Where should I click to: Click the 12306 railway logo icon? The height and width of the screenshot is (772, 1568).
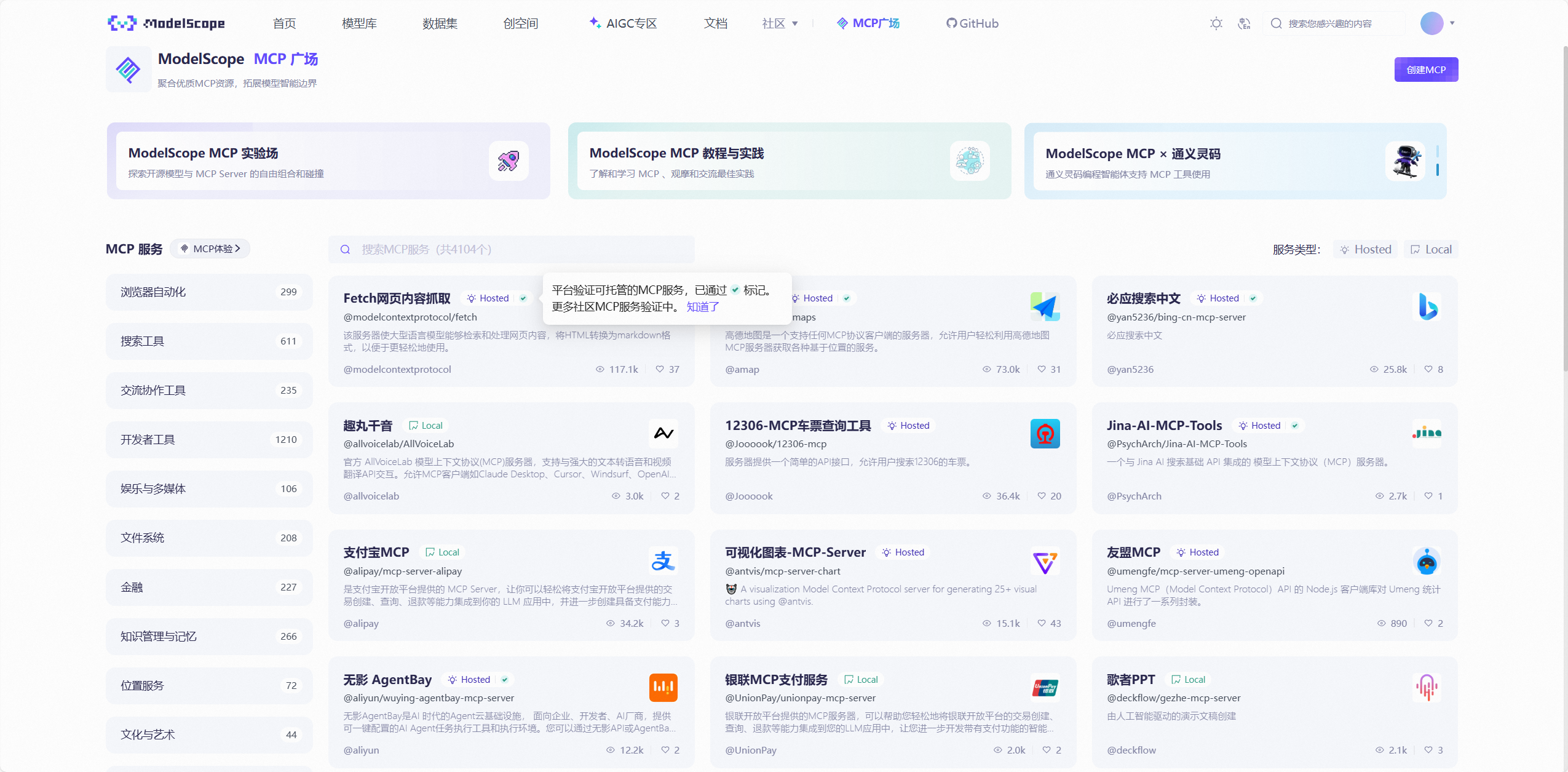pyautogui.click(x=1045, y=434)
